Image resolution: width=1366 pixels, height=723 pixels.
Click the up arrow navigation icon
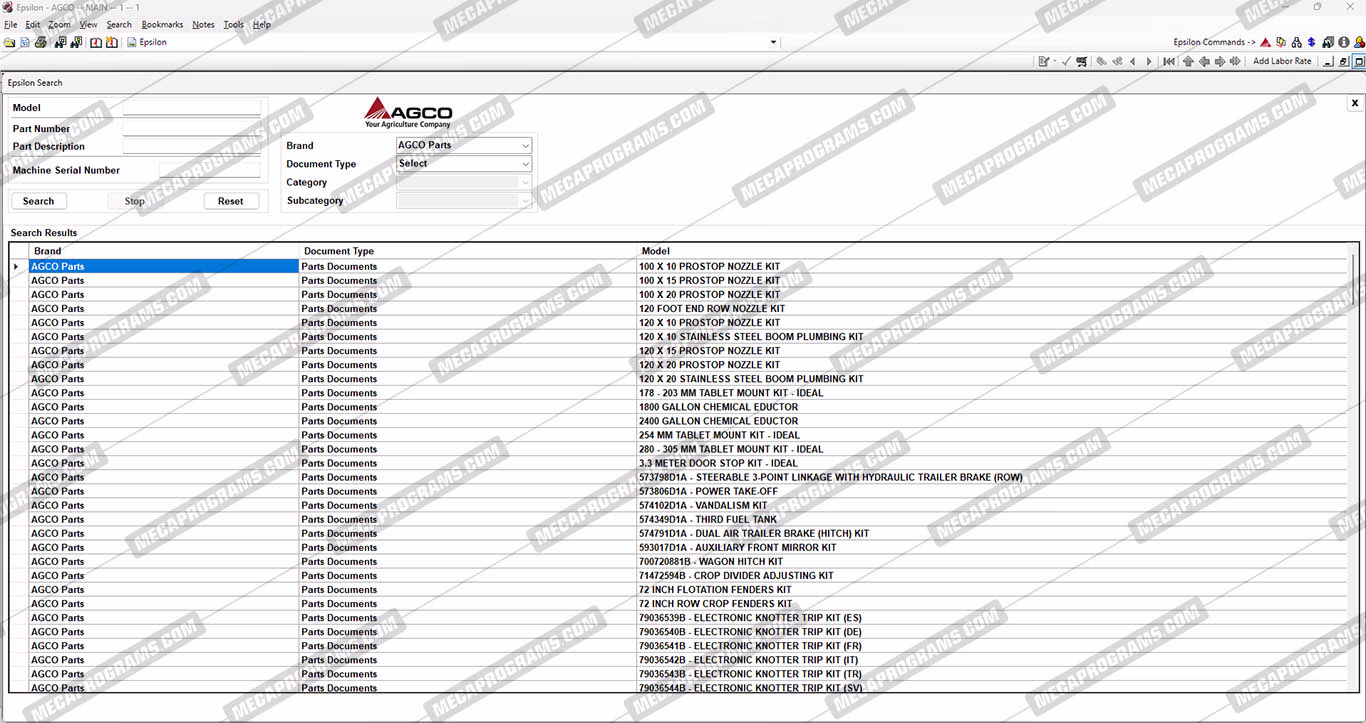click(1188, 61)
